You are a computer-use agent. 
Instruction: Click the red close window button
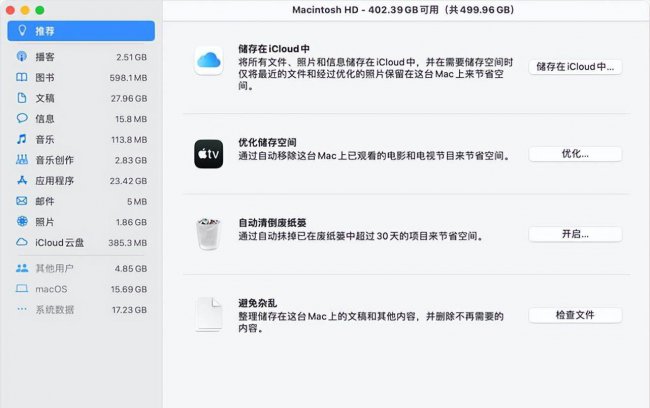pos(10,10)
